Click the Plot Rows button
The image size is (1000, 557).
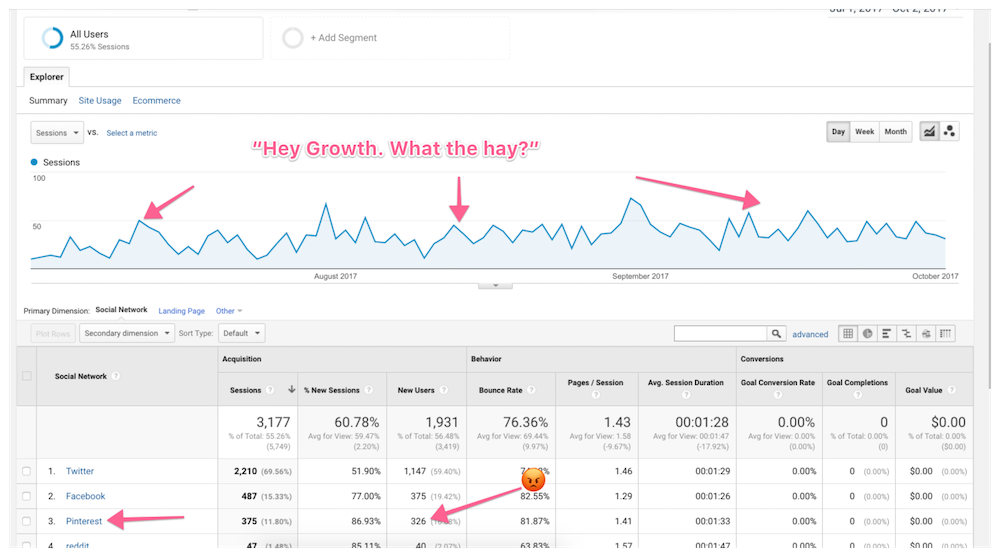(x=53, y=333)
